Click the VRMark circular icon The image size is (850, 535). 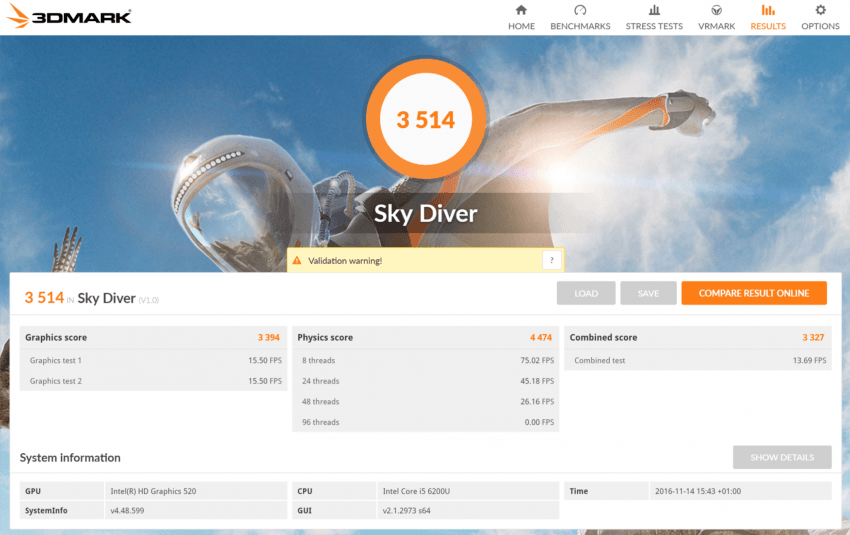717,10
